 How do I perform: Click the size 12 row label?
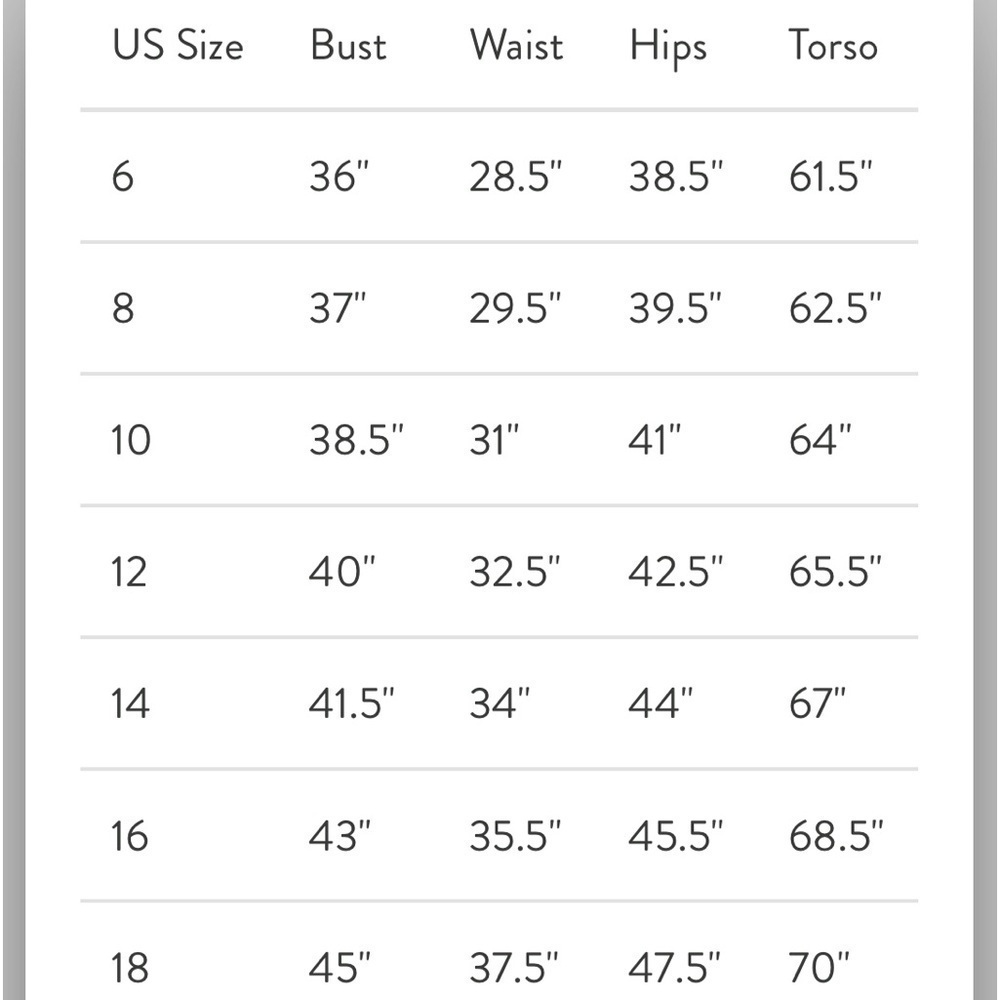click(x=129, y=571)
